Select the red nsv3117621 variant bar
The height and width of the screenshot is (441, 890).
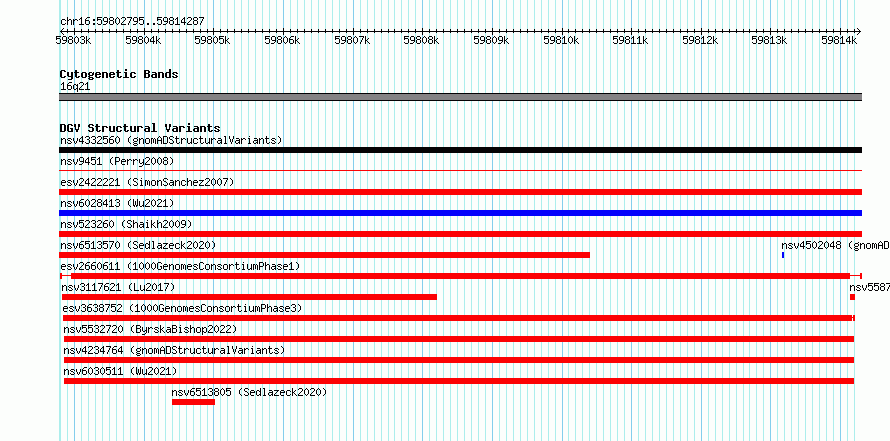coord(249,297)
